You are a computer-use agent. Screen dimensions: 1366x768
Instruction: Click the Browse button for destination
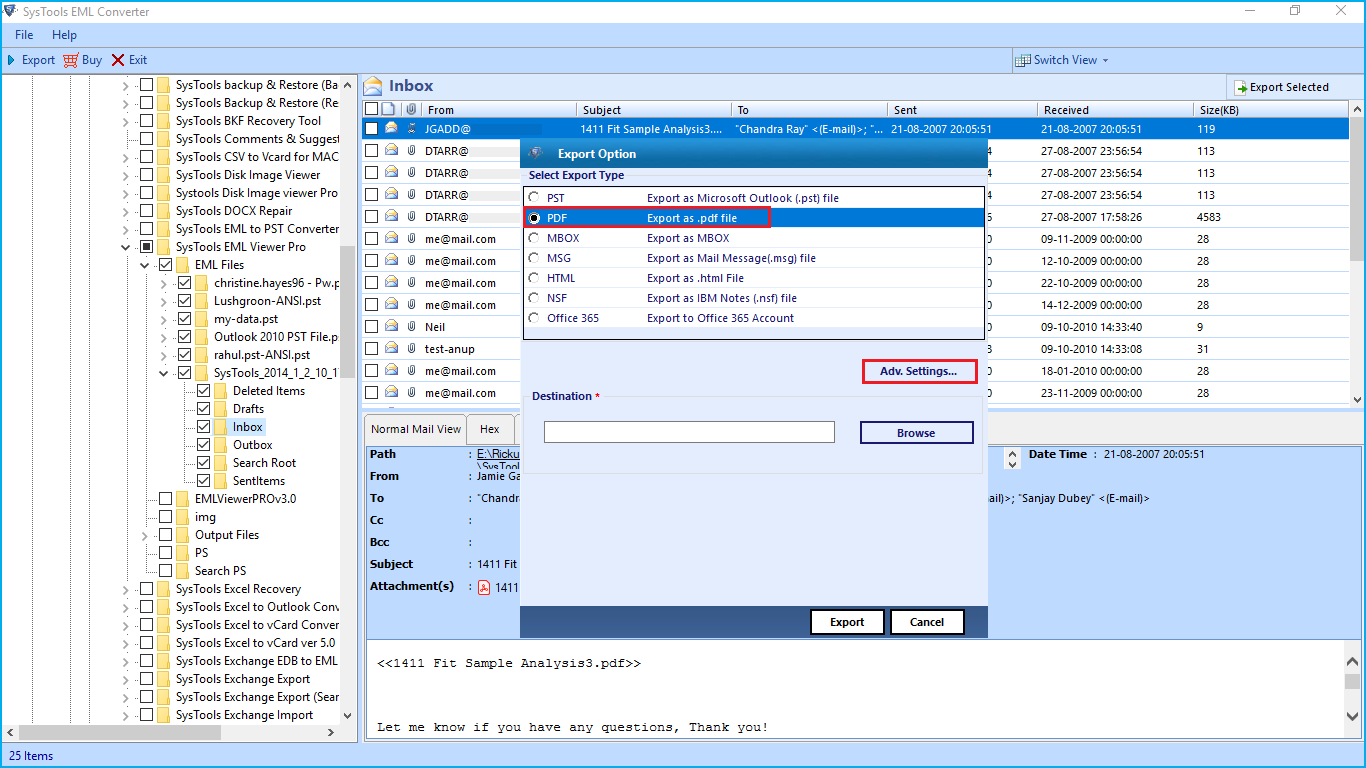(916, 433)
